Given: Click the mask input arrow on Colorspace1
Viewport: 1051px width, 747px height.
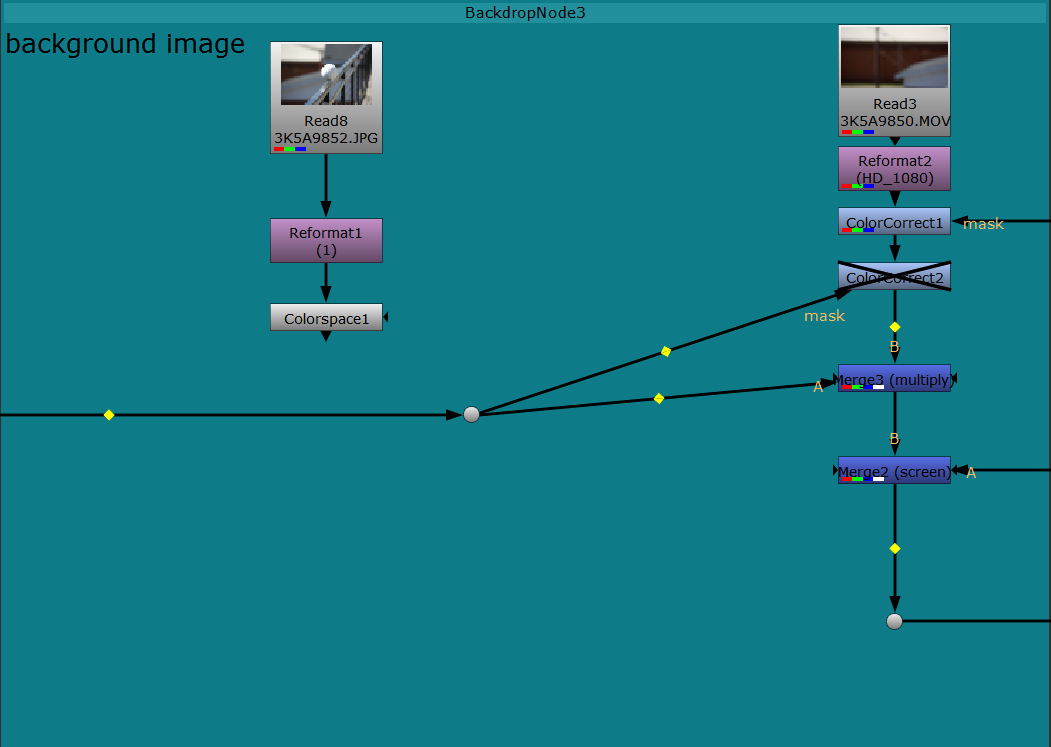Looking at the screenshot, I should click(x=387, y=317).
